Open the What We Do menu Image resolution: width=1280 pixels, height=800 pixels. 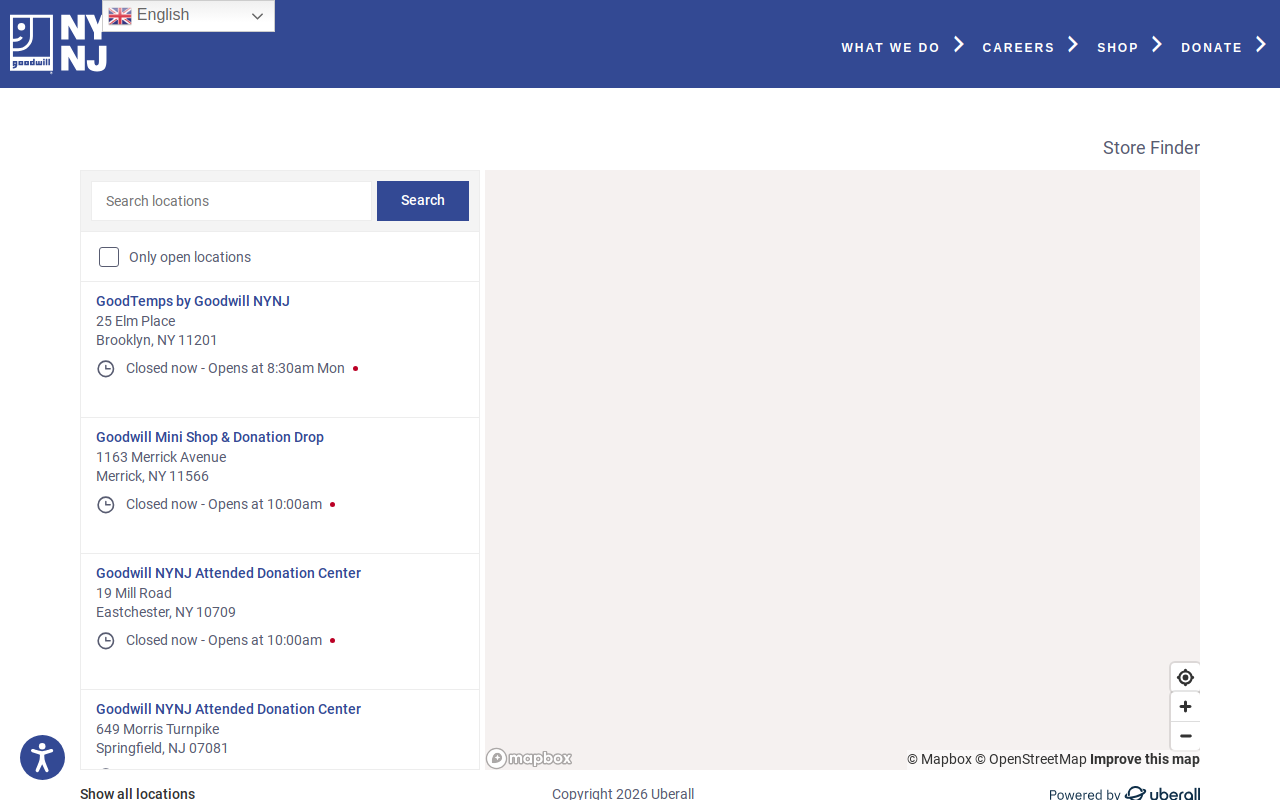[x=890, y=47]
